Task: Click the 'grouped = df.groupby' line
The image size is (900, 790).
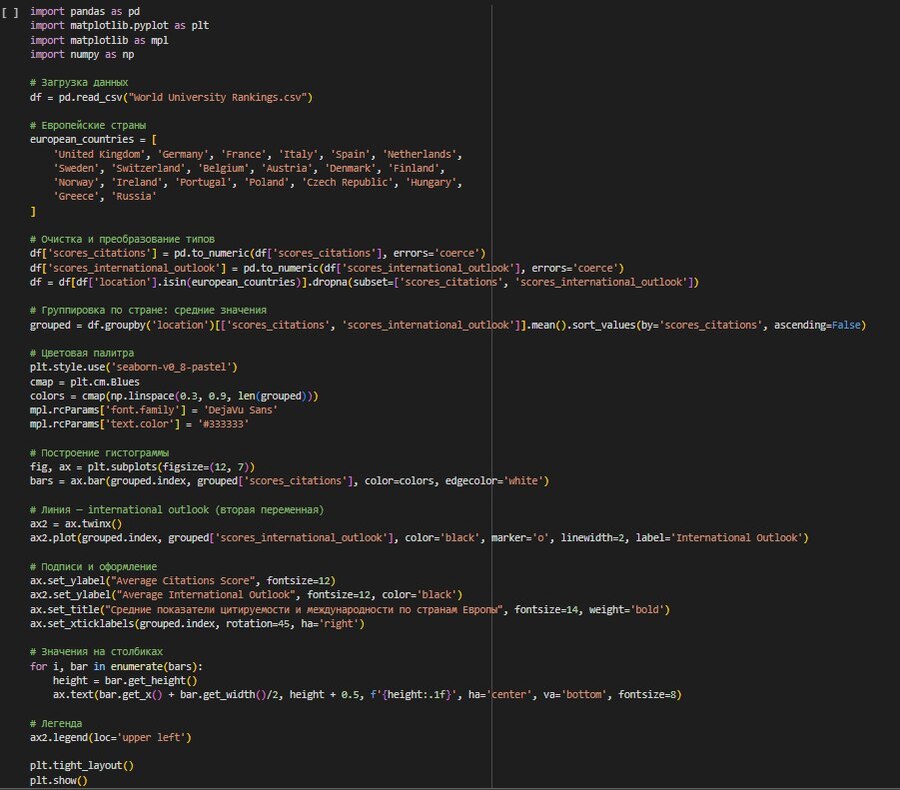Action: coord(448,324)
